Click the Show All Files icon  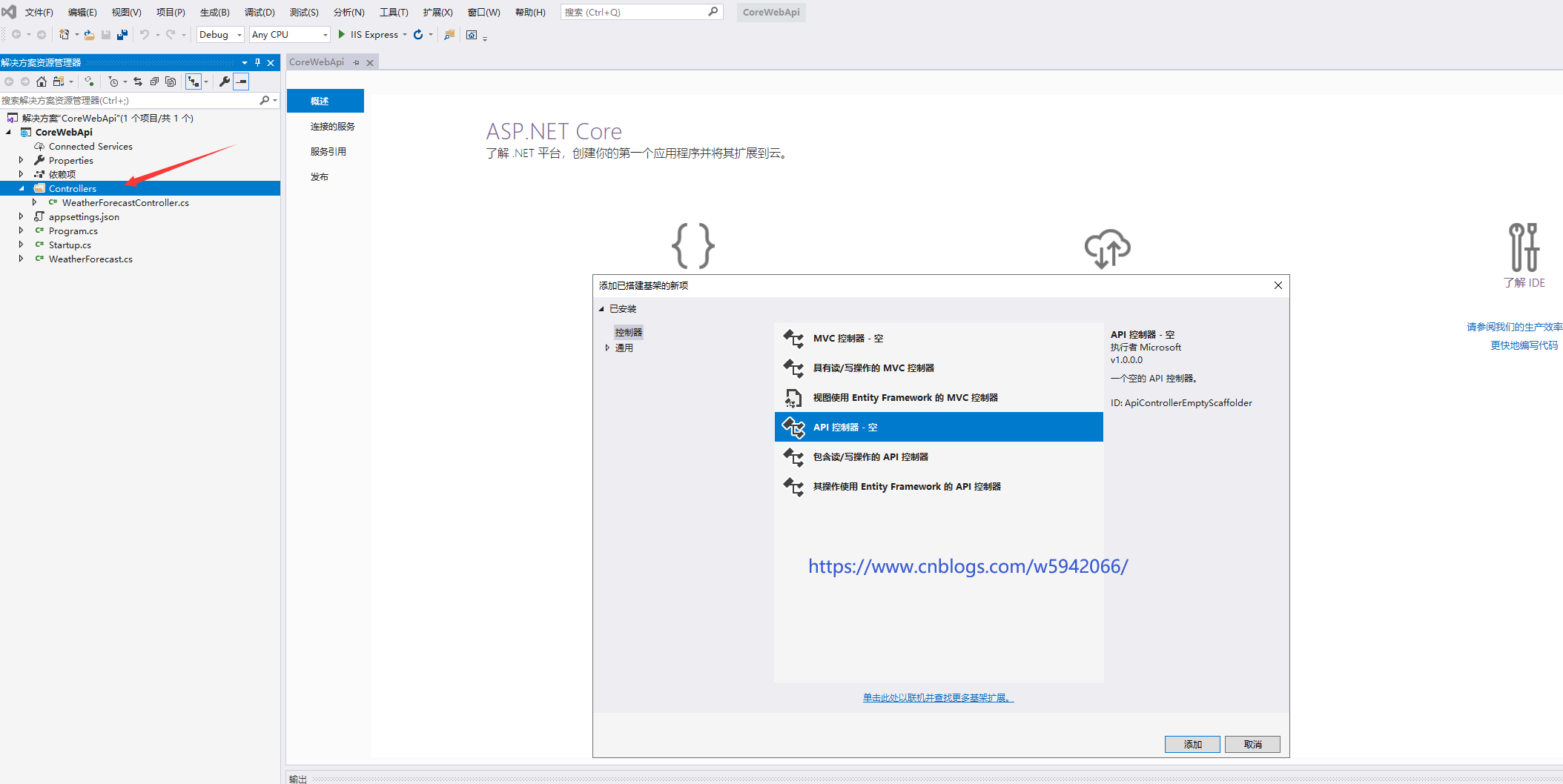(x=171, y=82)
